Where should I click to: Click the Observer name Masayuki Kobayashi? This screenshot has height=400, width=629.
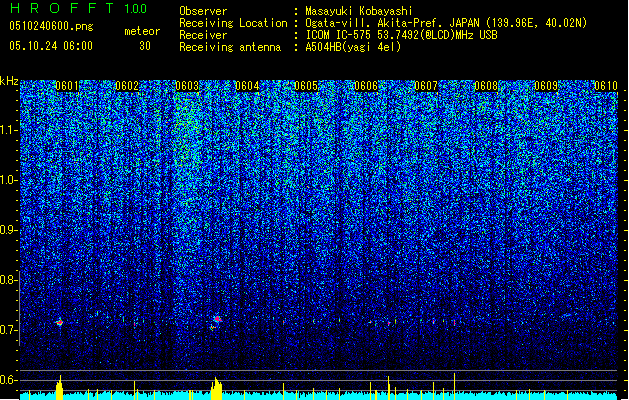point(359,11)
